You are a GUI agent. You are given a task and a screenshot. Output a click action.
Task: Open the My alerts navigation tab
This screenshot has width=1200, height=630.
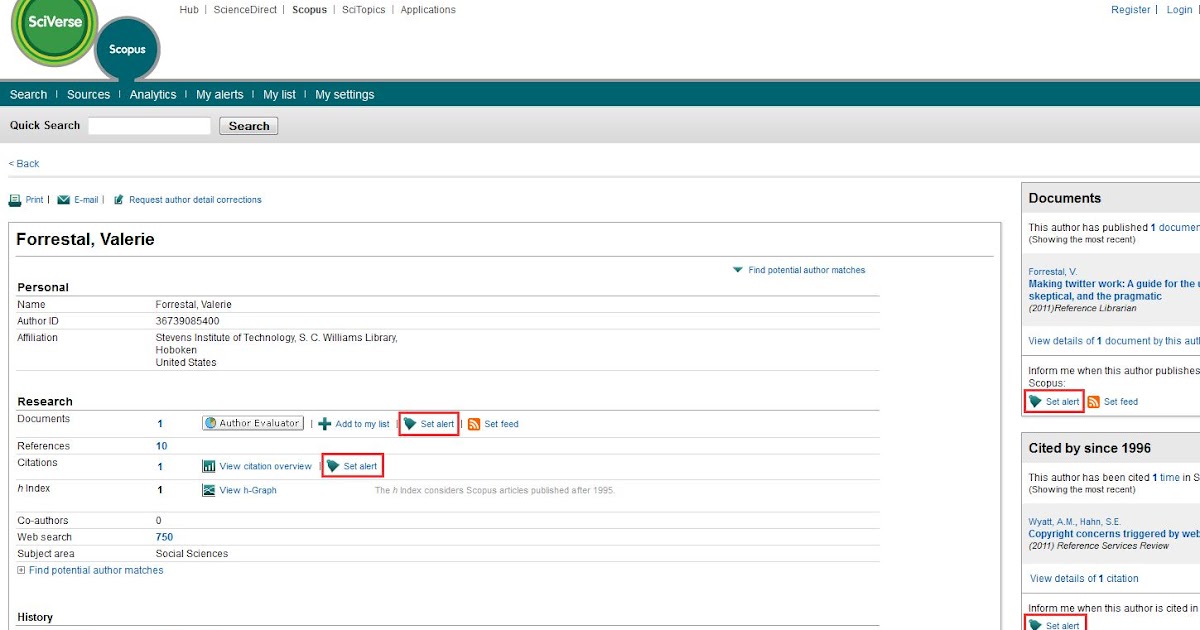click(x=220, y=95)
